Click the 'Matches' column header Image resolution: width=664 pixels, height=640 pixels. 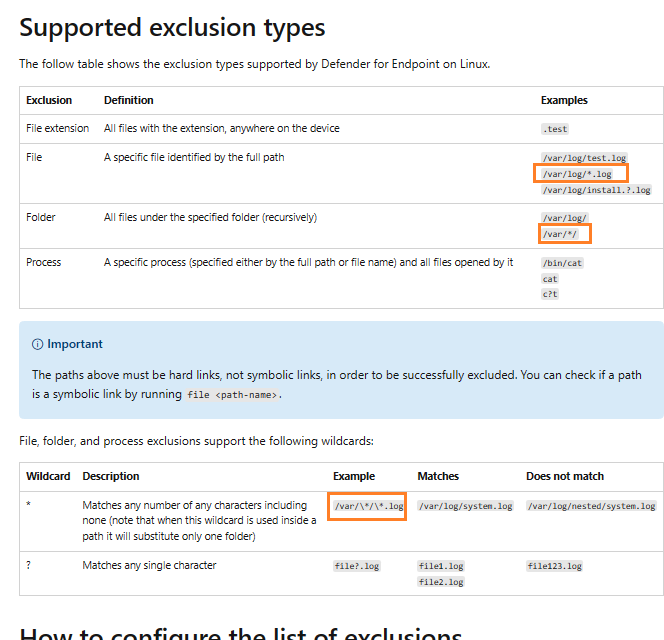(438, 477)
